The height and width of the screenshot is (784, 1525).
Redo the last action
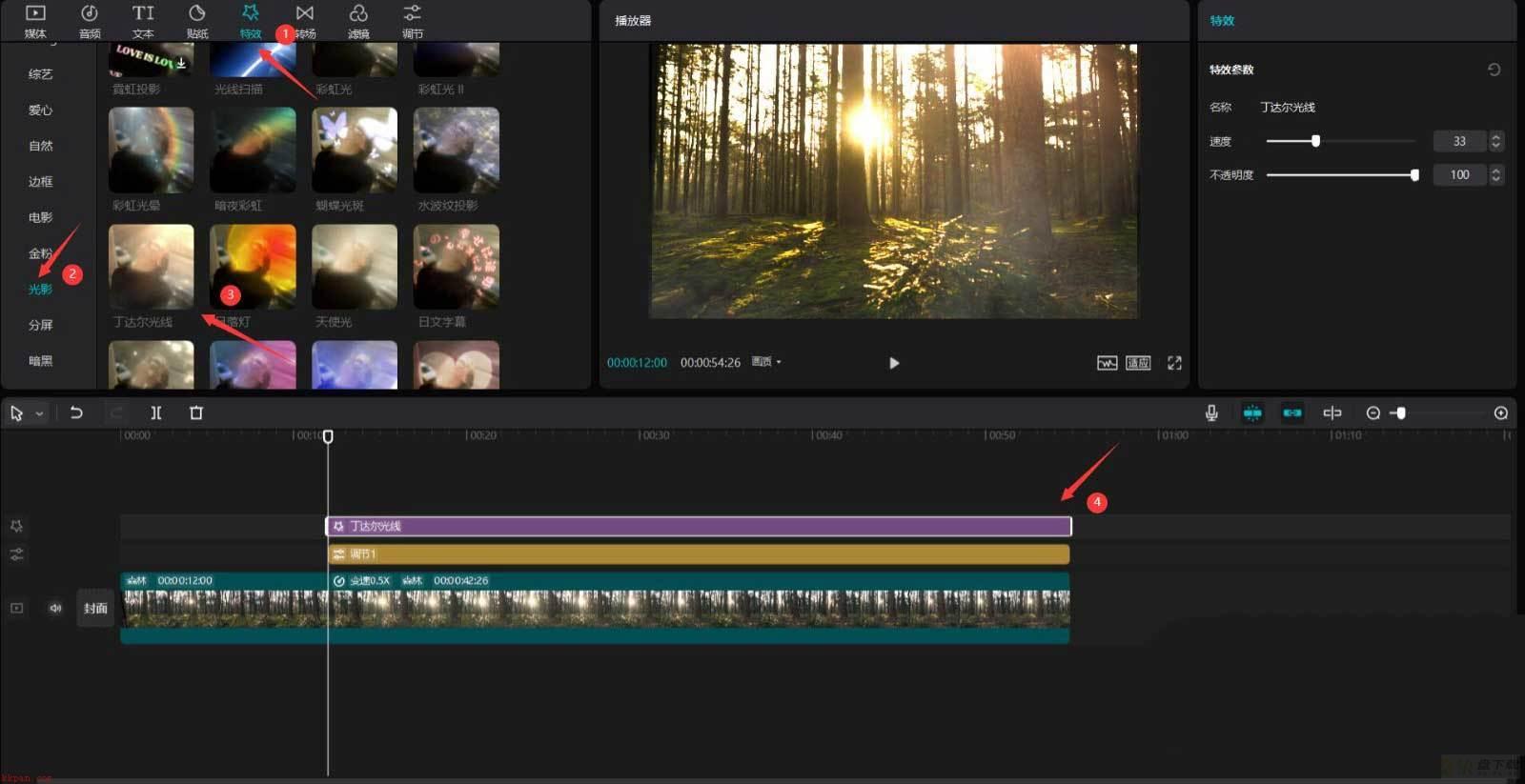point(116,412)
